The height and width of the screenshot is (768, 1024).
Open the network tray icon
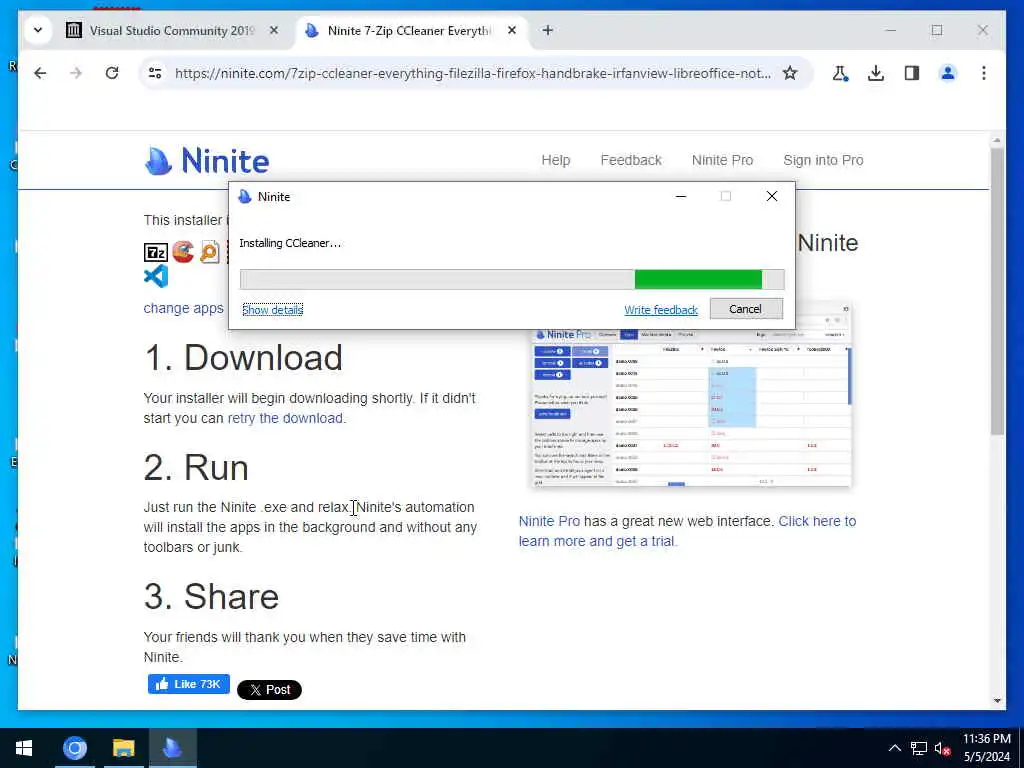click(x=918, y=748)
